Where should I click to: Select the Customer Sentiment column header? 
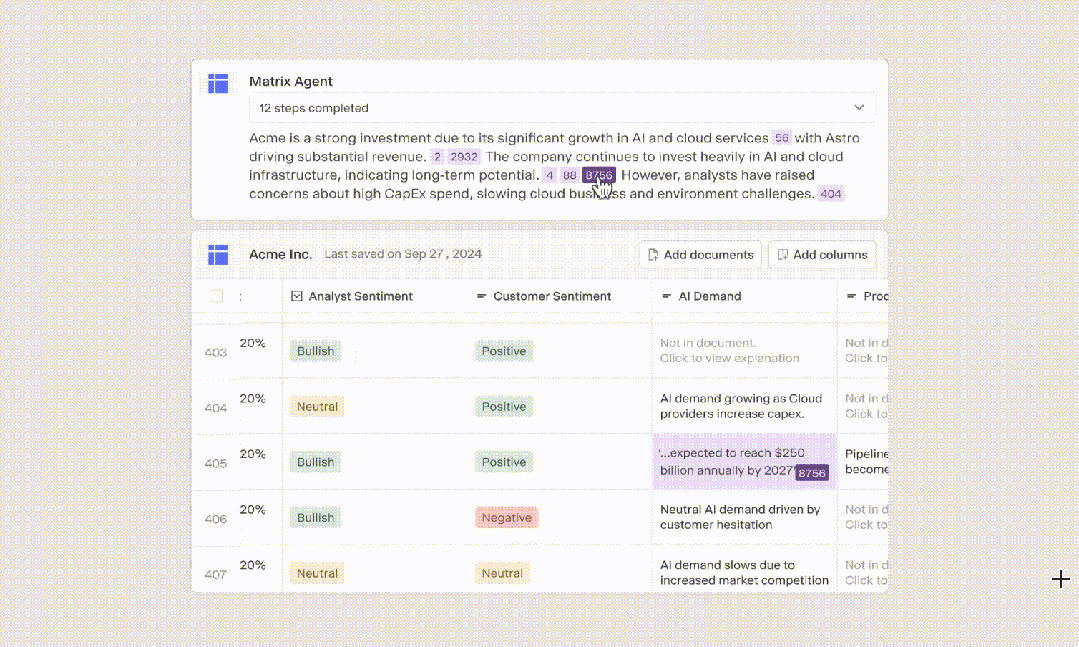552,296
